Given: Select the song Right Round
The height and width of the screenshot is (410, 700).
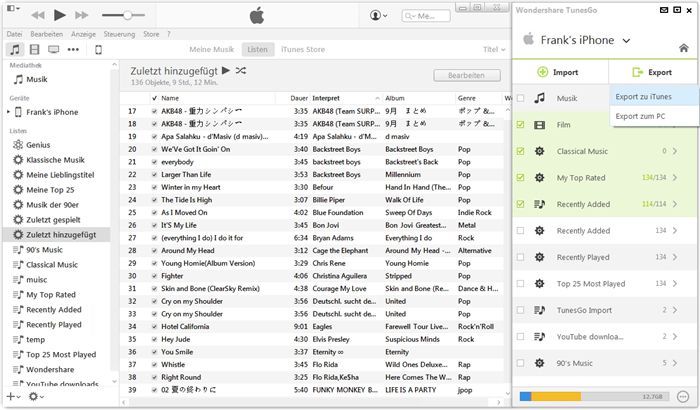Looking at the screenshot, I should coord(181,377).
